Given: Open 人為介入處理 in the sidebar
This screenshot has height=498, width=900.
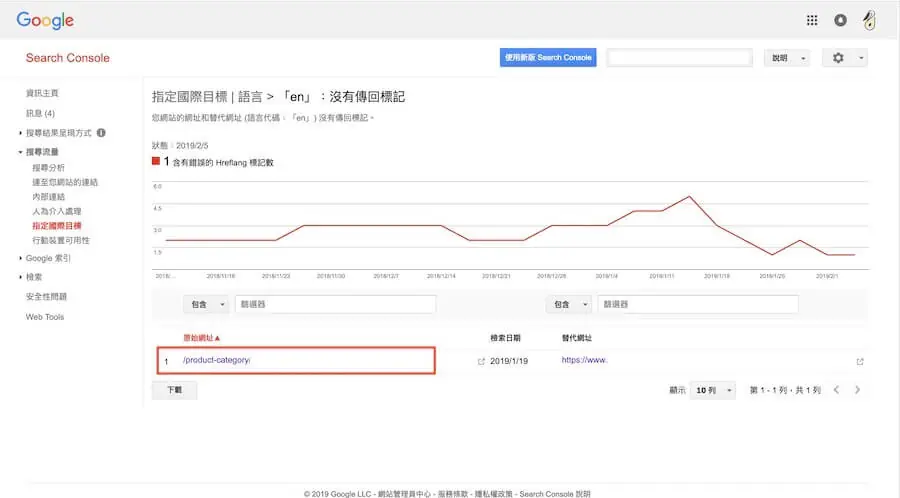Looking at the screenshot, I should pyautogui.click(x=56, y=211).
